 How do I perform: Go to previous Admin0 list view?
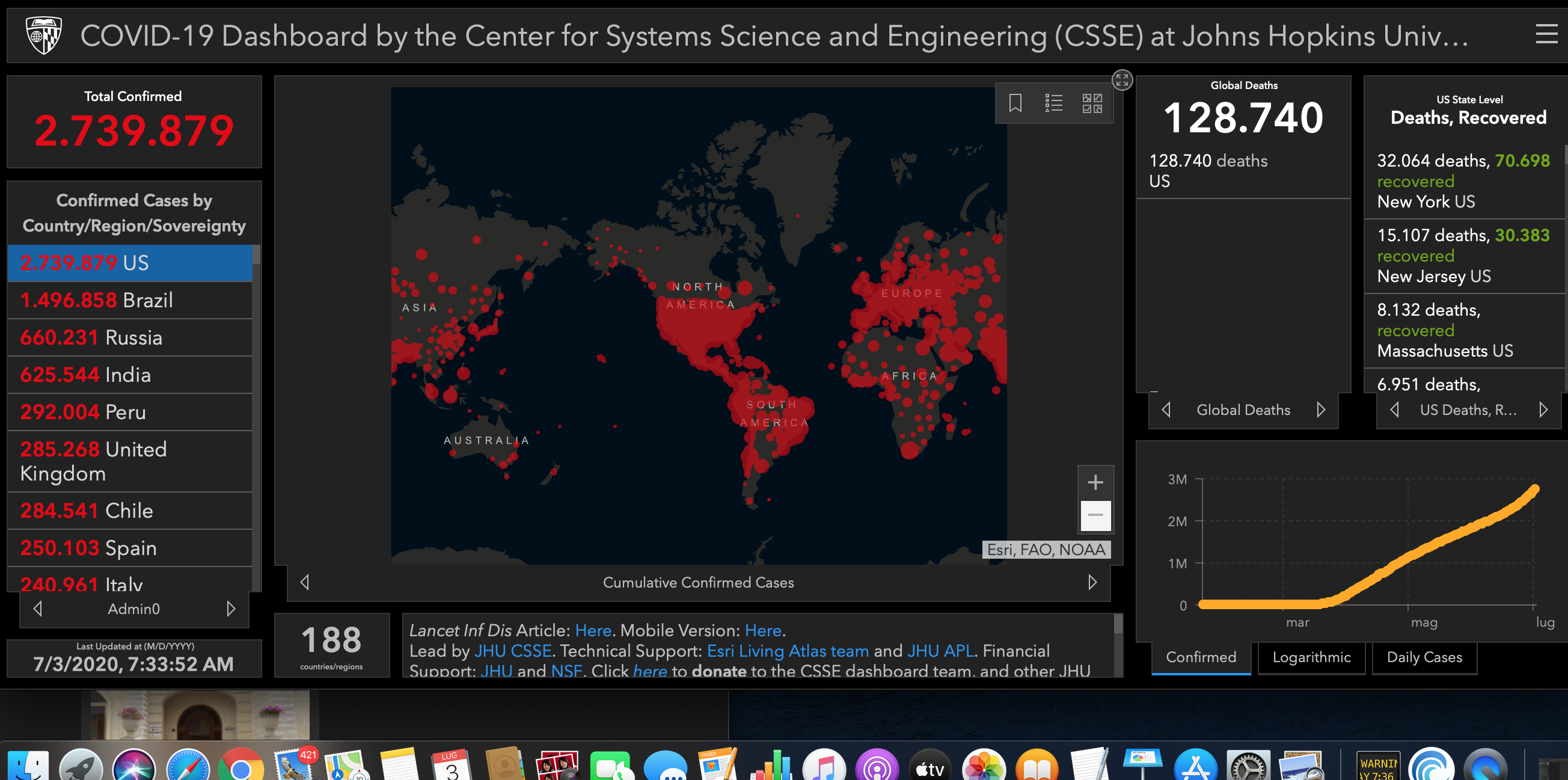[38, 608]
